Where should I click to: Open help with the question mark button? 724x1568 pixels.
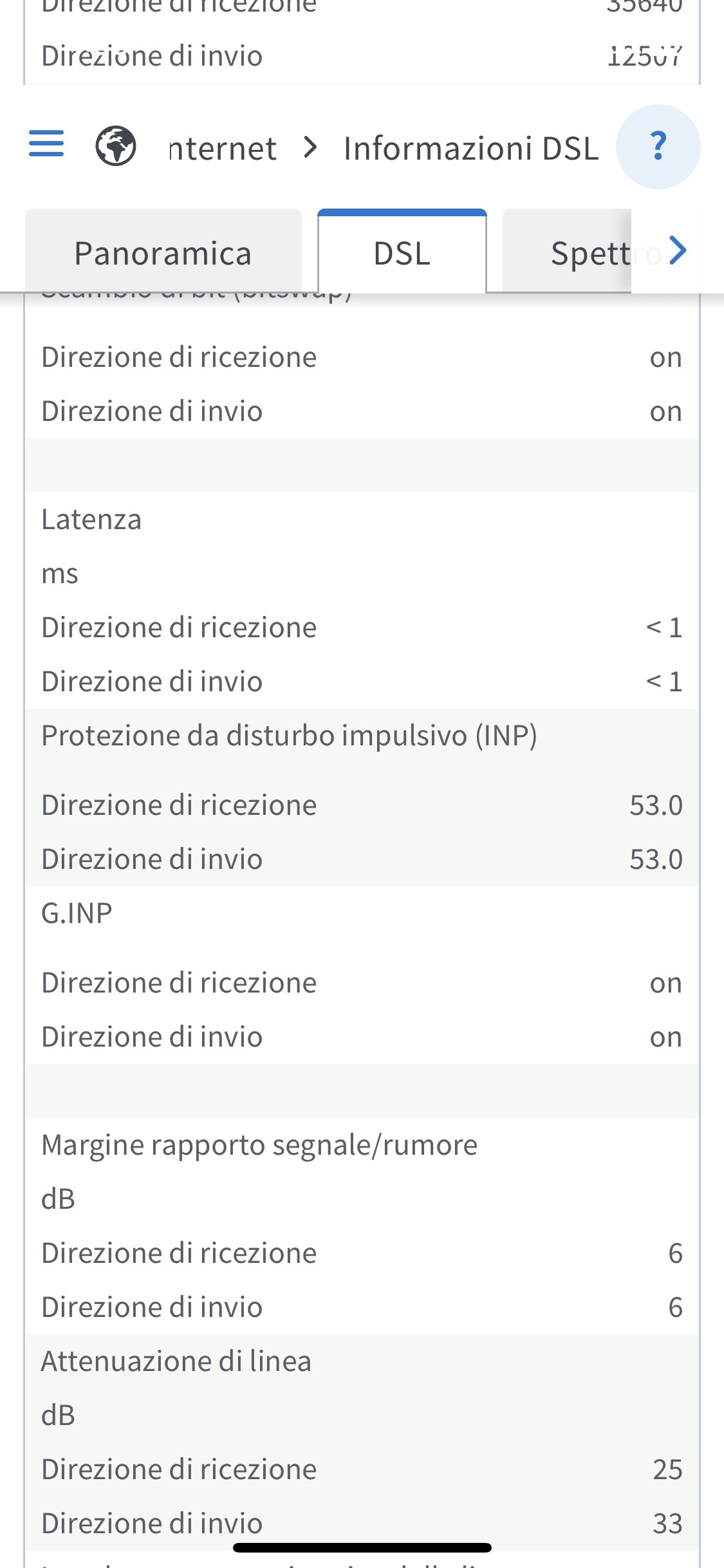(658, 147)
